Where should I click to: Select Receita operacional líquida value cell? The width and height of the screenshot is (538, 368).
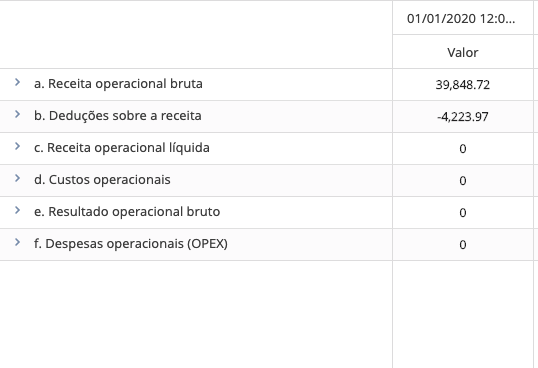(463, 149)
